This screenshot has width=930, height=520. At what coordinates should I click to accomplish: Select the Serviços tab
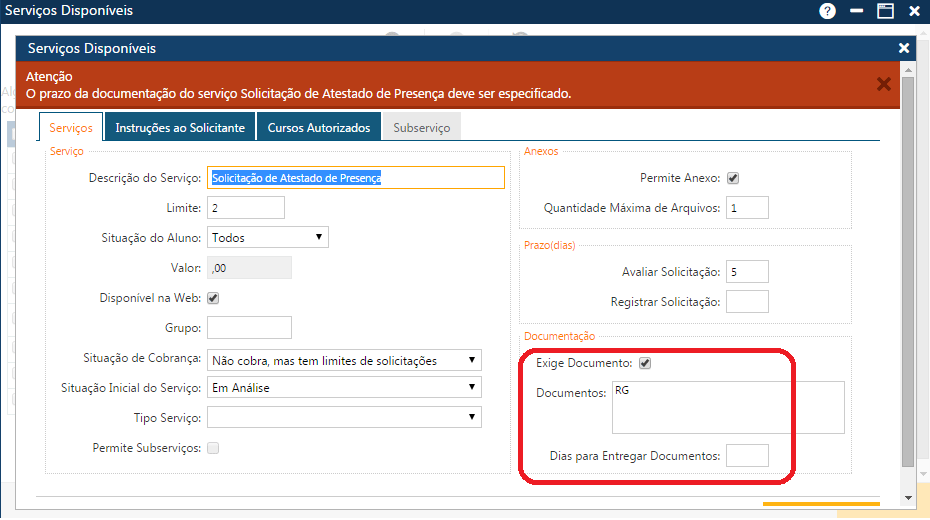[71, 128]
